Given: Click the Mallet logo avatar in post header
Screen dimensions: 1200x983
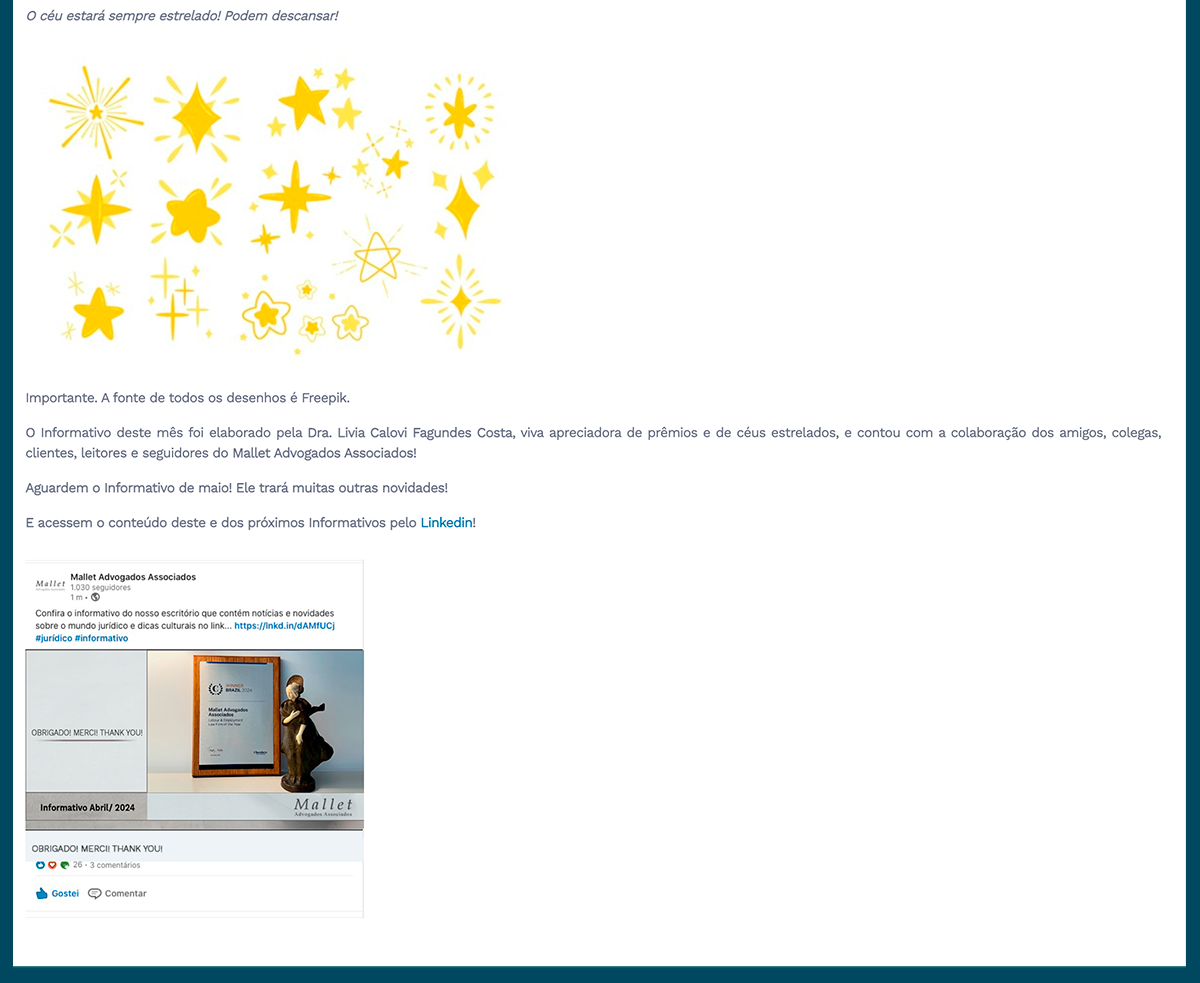Looking at the screenshot, I should click(x=50, y=584).
